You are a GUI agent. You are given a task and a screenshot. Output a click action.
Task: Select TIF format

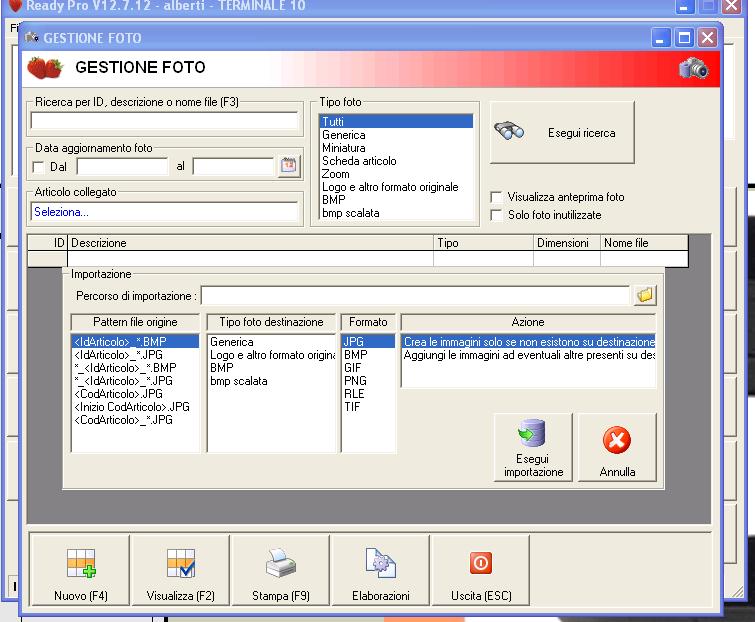pos(368,407)
